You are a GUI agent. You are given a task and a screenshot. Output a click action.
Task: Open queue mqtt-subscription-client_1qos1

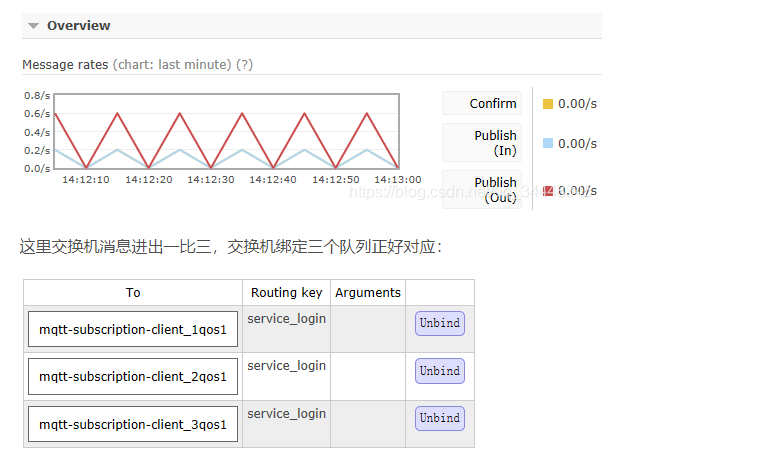(133, 329)
